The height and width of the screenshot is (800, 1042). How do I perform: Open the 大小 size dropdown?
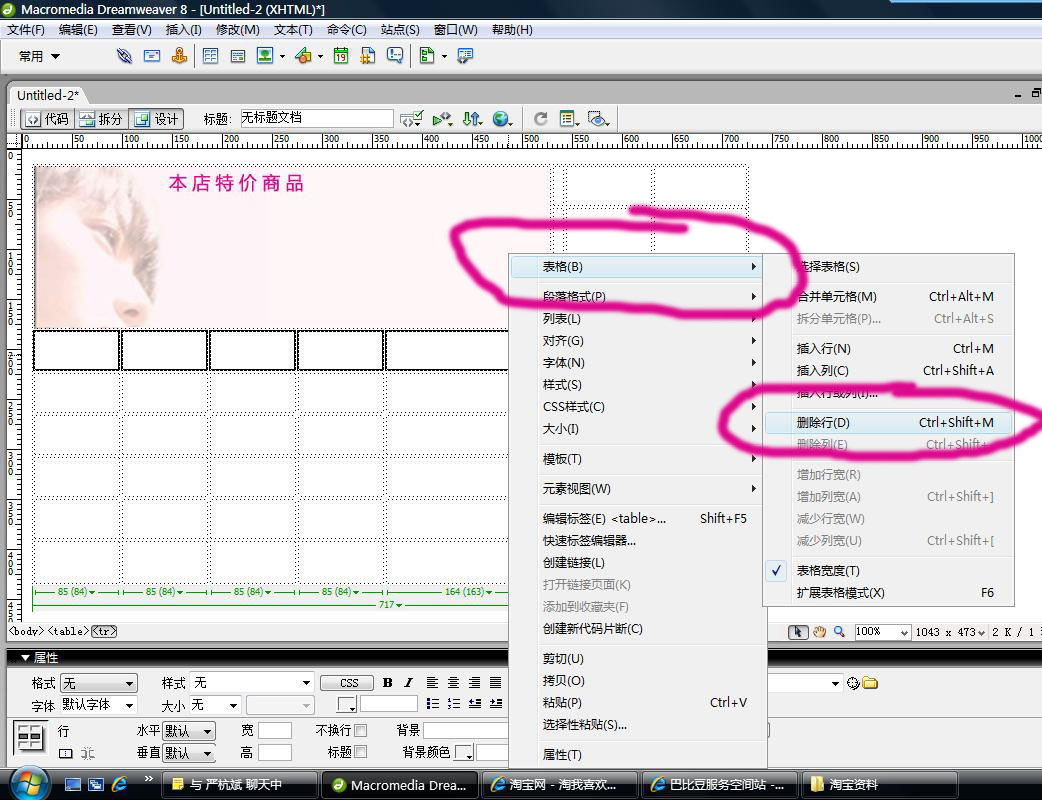click(215, 704)
